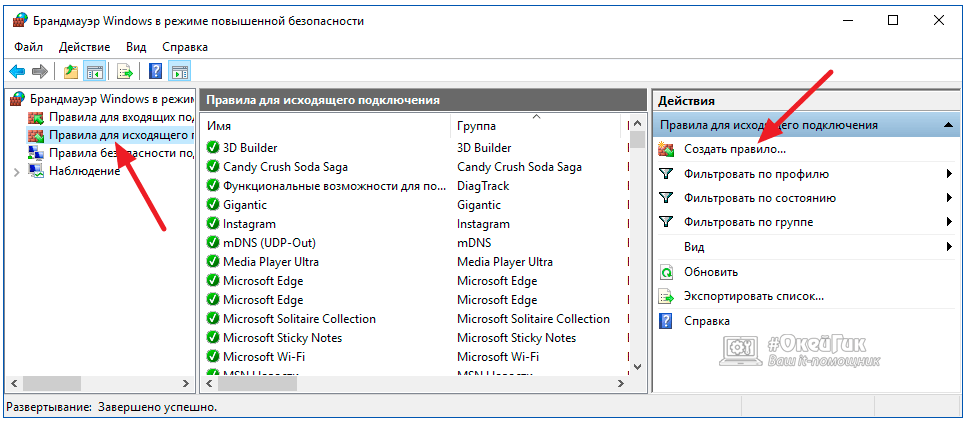Viewport: 966px width, 421px height.
Task: Click the green check icon beside Instagram
Action: [213, 224]
